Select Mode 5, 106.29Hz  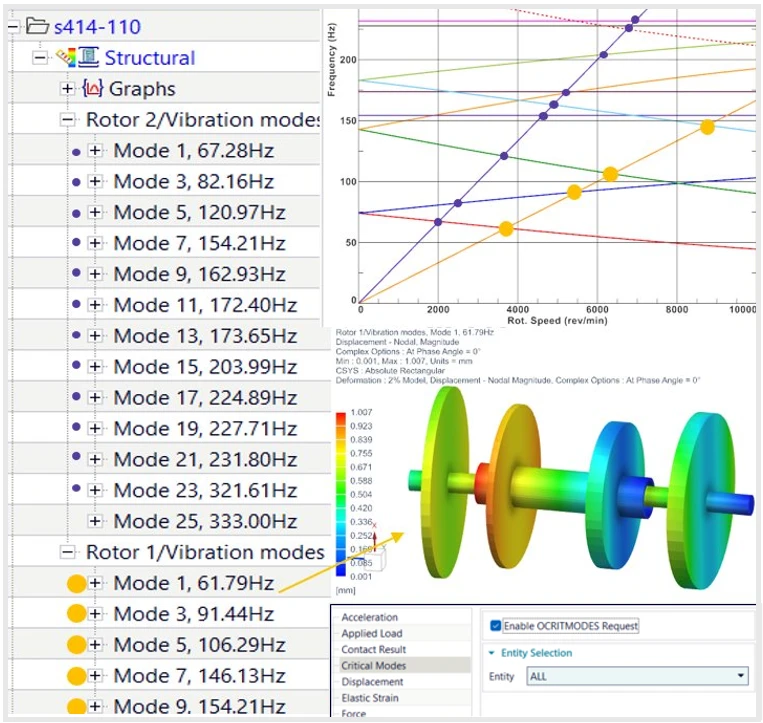point(199,645)
